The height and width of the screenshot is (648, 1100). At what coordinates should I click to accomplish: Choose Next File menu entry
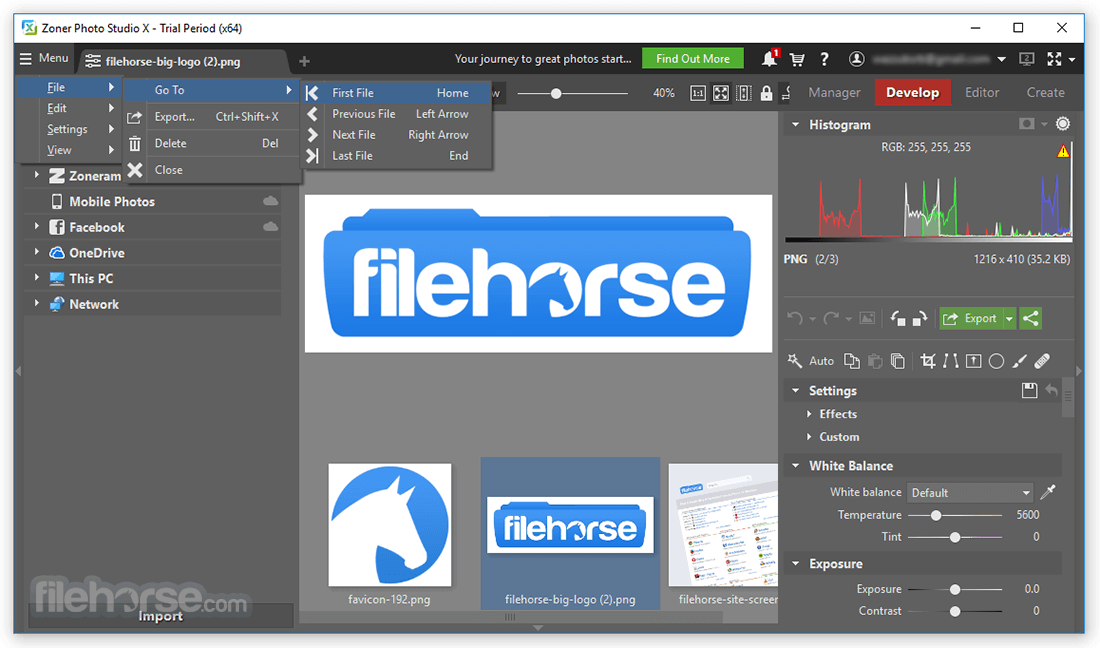[397, 135]
